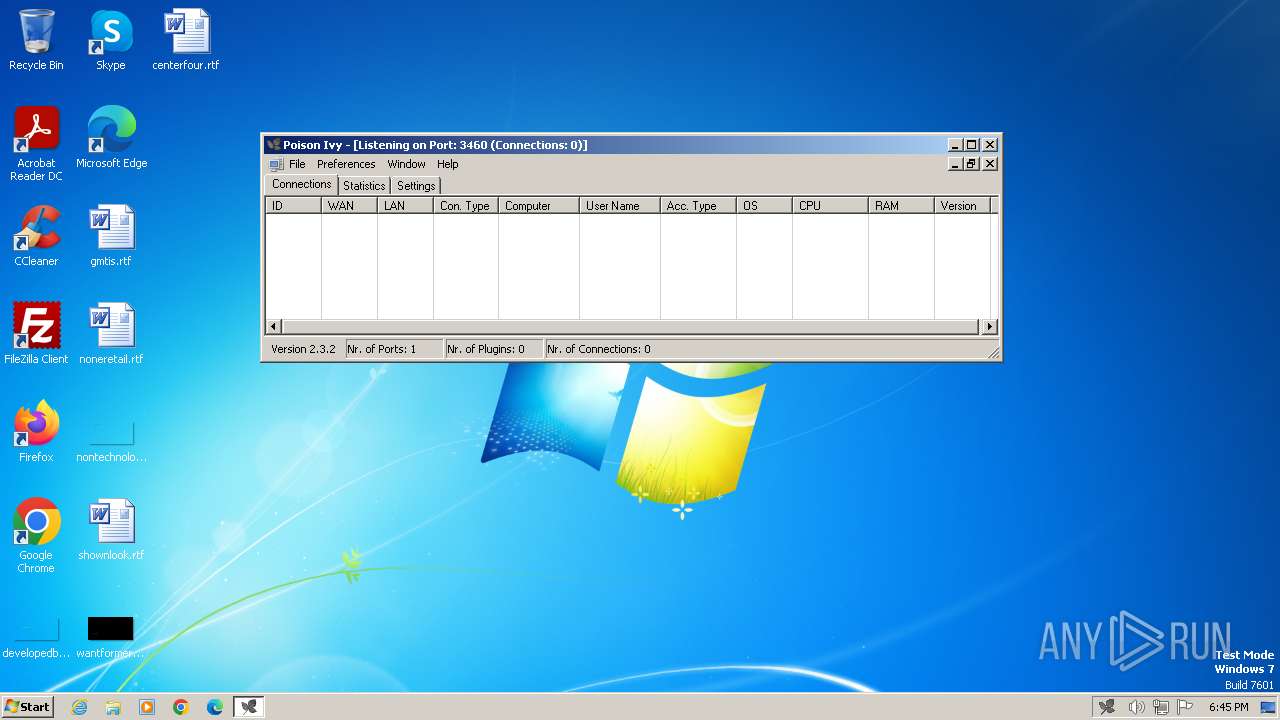Viewport: 1280px width, 720px height.
Task: Launch Google Chrome desktop shortcut
Action: tap(36, 536)
